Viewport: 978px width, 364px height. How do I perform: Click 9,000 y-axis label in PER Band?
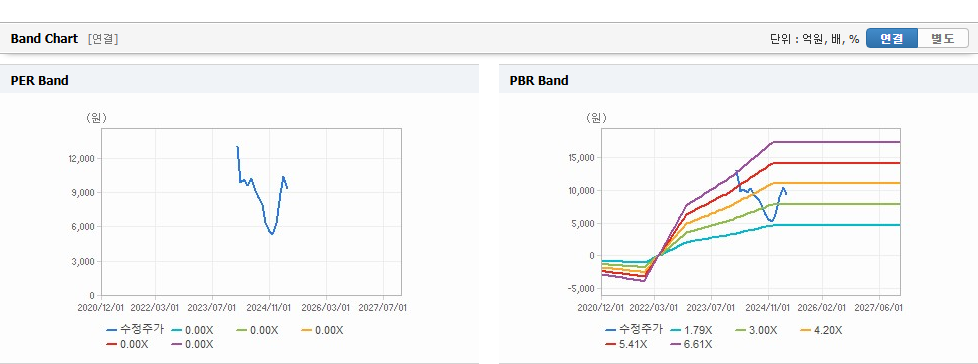(x=83, y=193)
